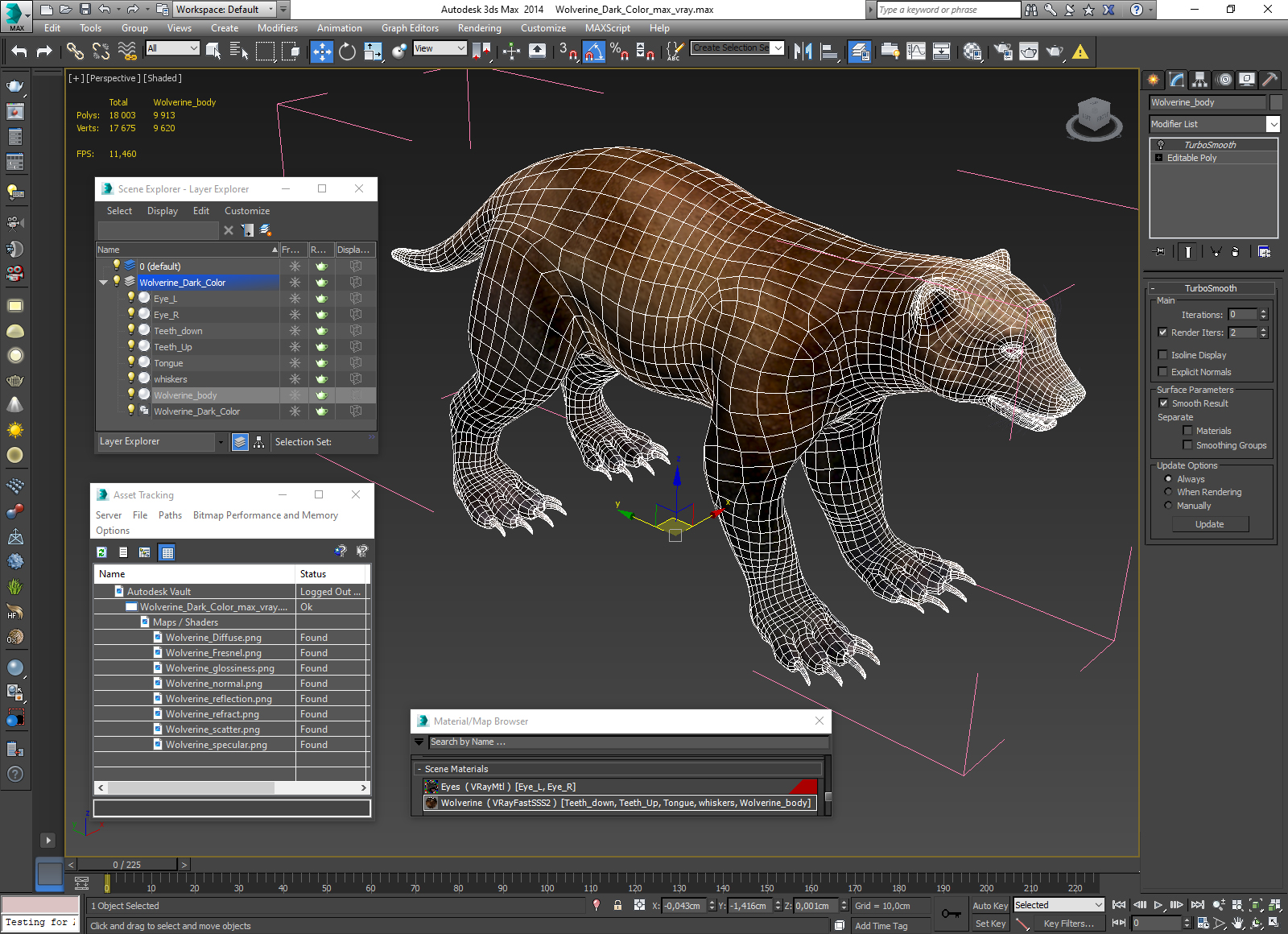
Task: Open the Render Setup teapot icon
Action: pos(1003,52)
